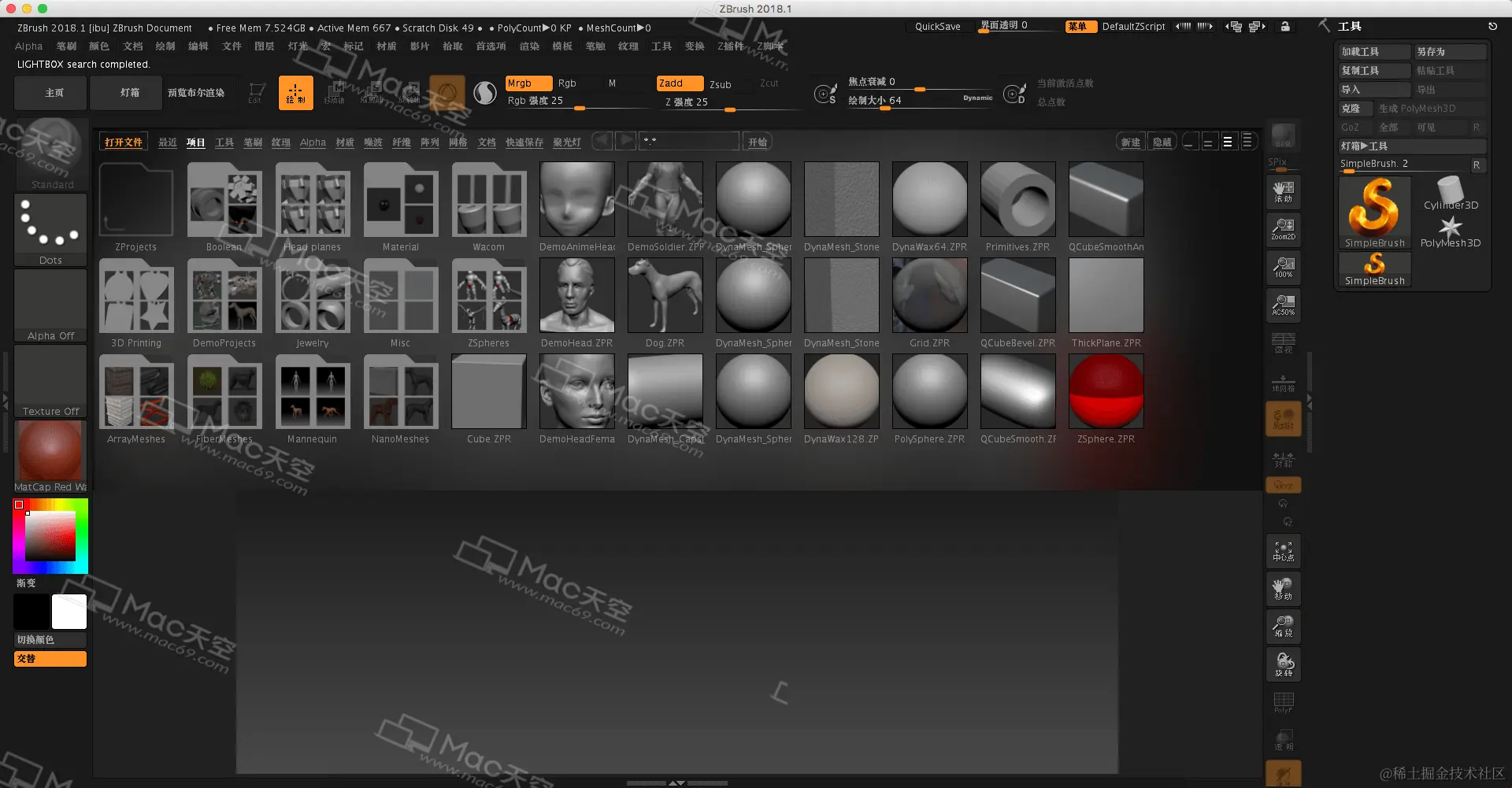Click the lock icon in top bar
This screenshot has height=788, width=1512.
(x=1285, y=26)
